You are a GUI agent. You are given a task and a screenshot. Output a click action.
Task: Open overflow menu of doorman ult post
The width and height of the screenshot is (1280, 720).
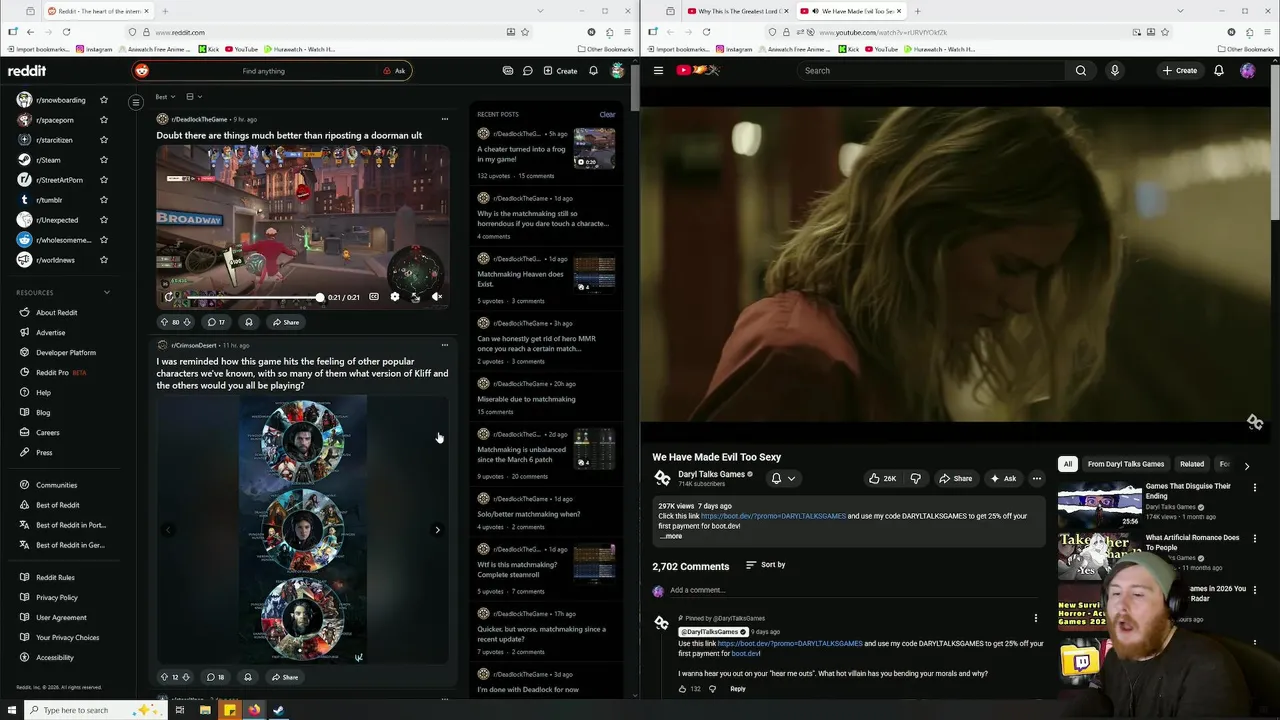445,119
